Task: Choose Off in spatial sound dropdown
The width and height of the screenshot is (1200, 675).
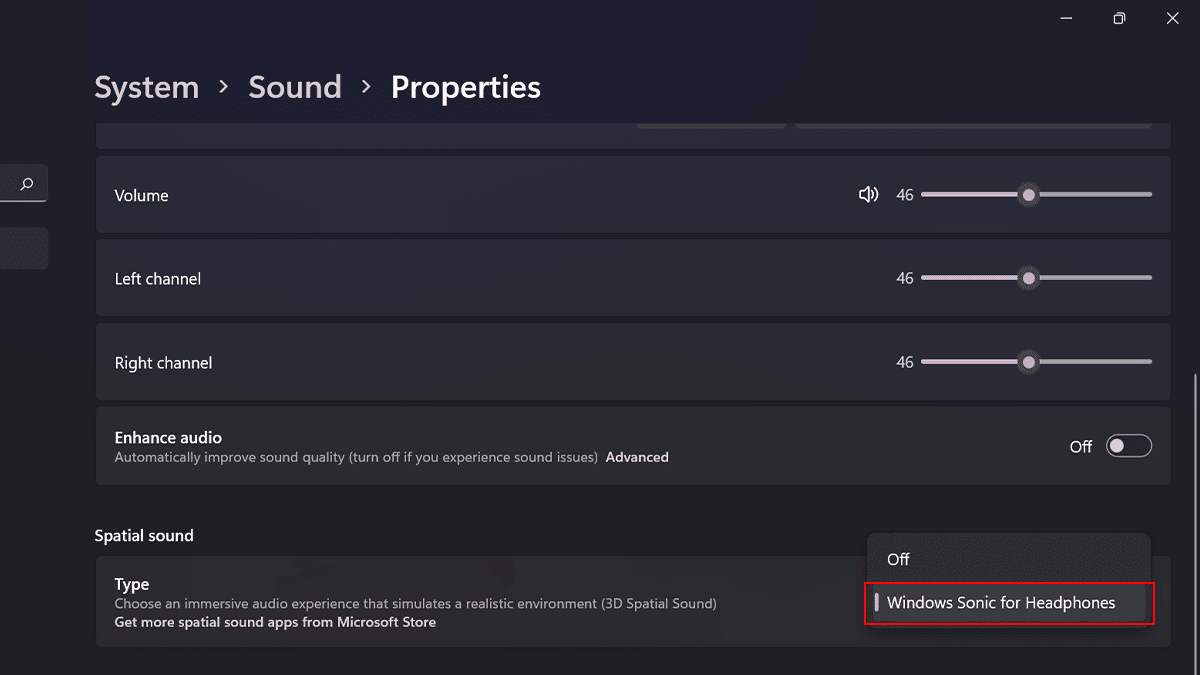Action: tap(898, 559)
